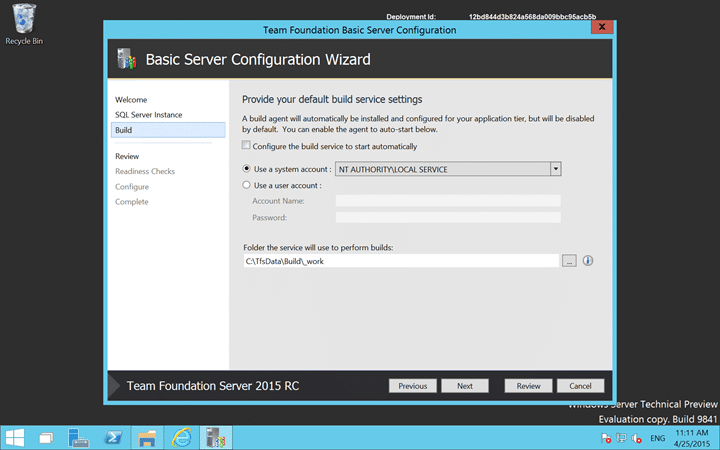
Task: Select the Configure step in the sidebar
Action: click(x=132, y=186)
